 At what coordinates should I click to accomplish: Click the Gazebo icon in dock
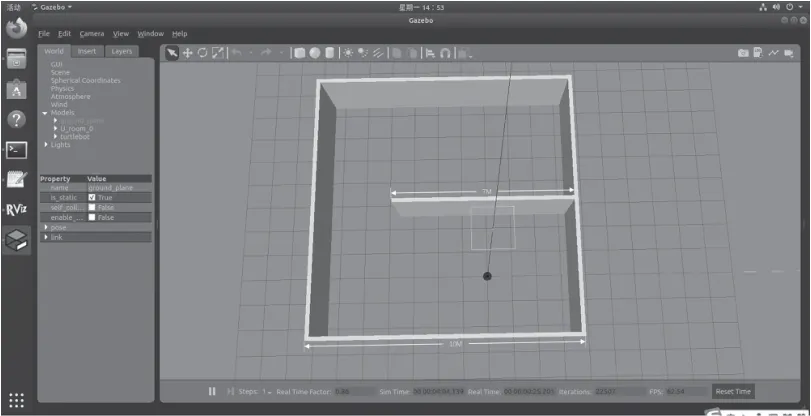17,240
